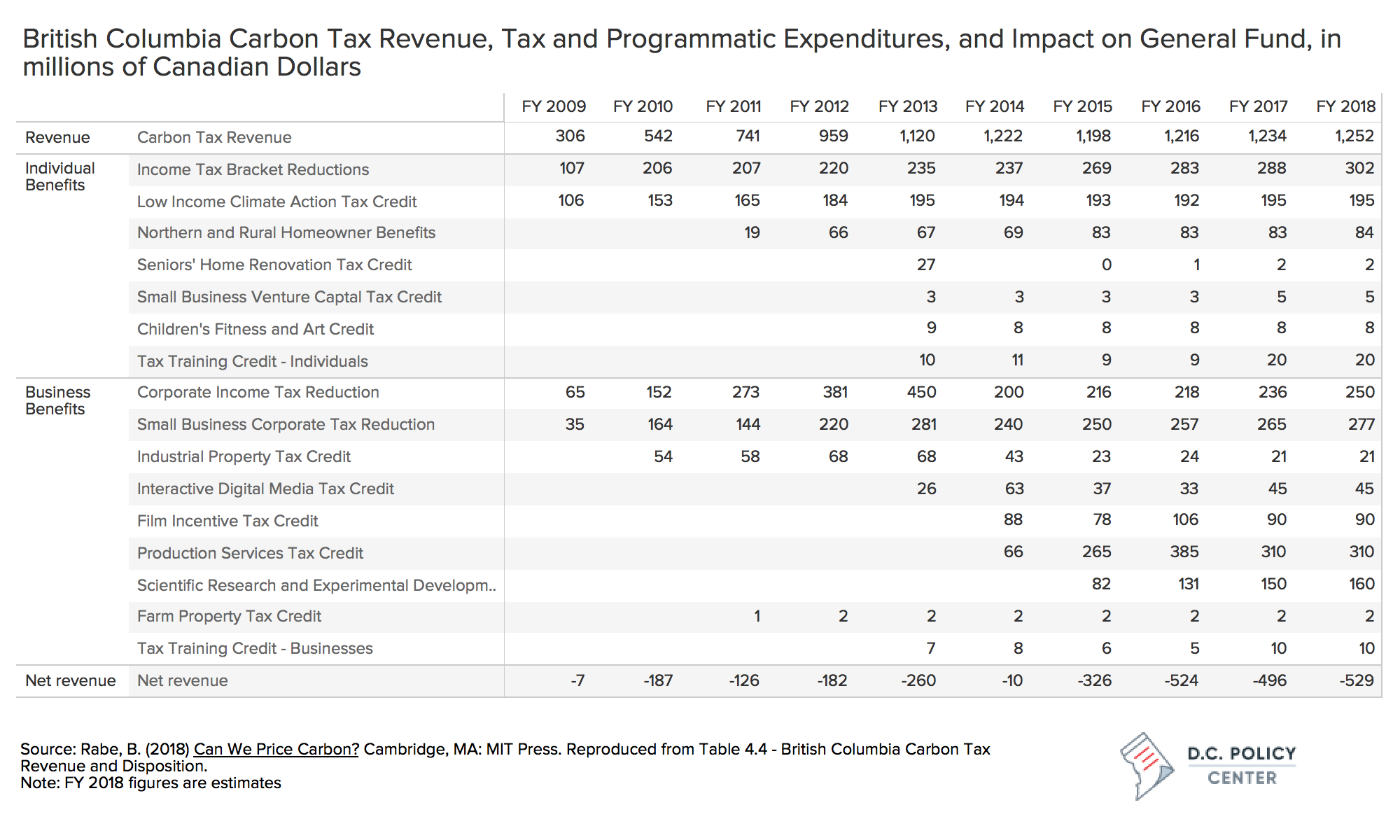The image size is (1400, 840).
Task: Click Industrial Property Tax Credit value 54
Action: tap(663, 456)
